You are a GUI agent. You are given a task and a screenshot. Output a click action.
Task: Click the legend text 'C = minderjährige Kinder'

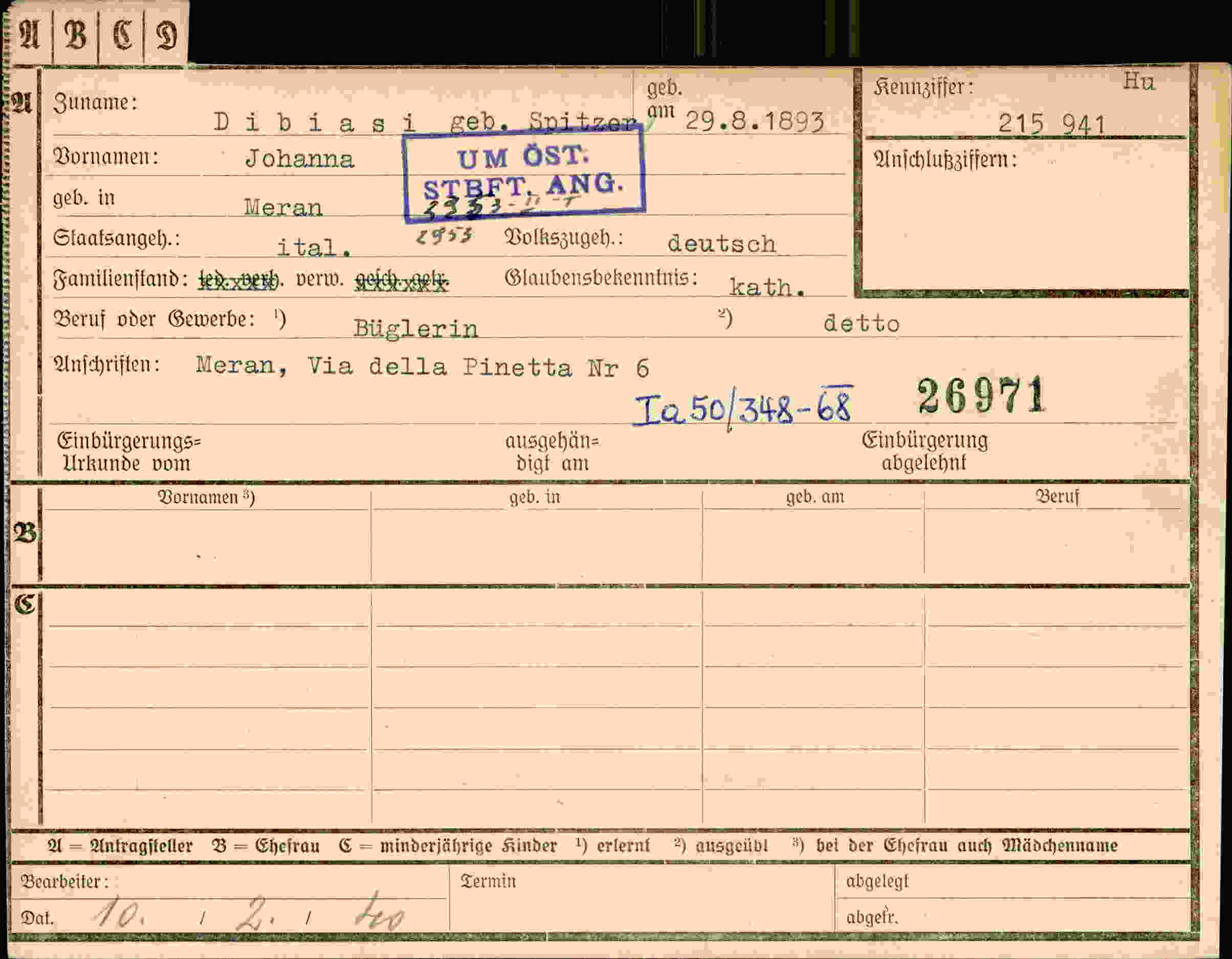[x=448, y=845]
